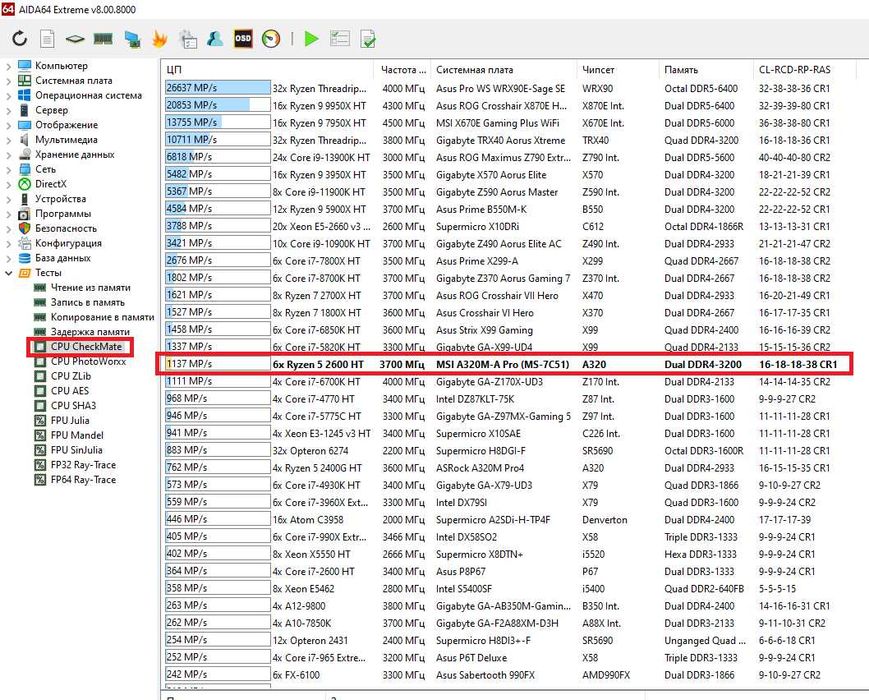Select the Запись в память test
869x700 pixels.
pos(88,302)
